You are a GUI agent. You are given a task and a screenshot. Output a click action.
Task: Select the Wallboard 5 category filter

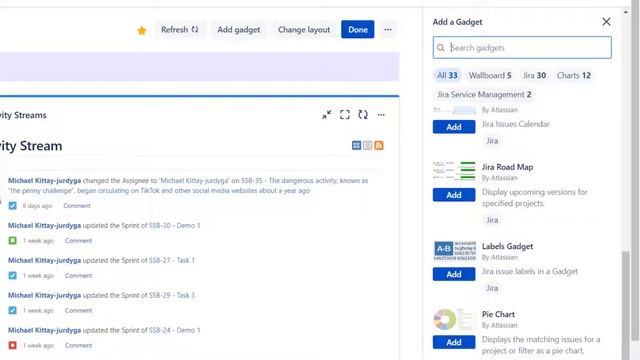(490, 76)
